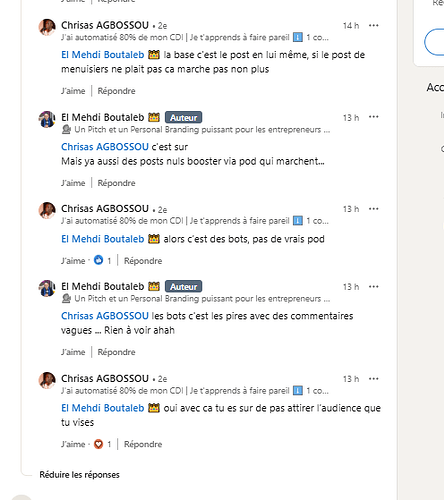This screenshot has width=444, height=500.
Task: Open Chrisas AGBOSSOU mention before 'c'est sur'
Action: coord(105,147)
